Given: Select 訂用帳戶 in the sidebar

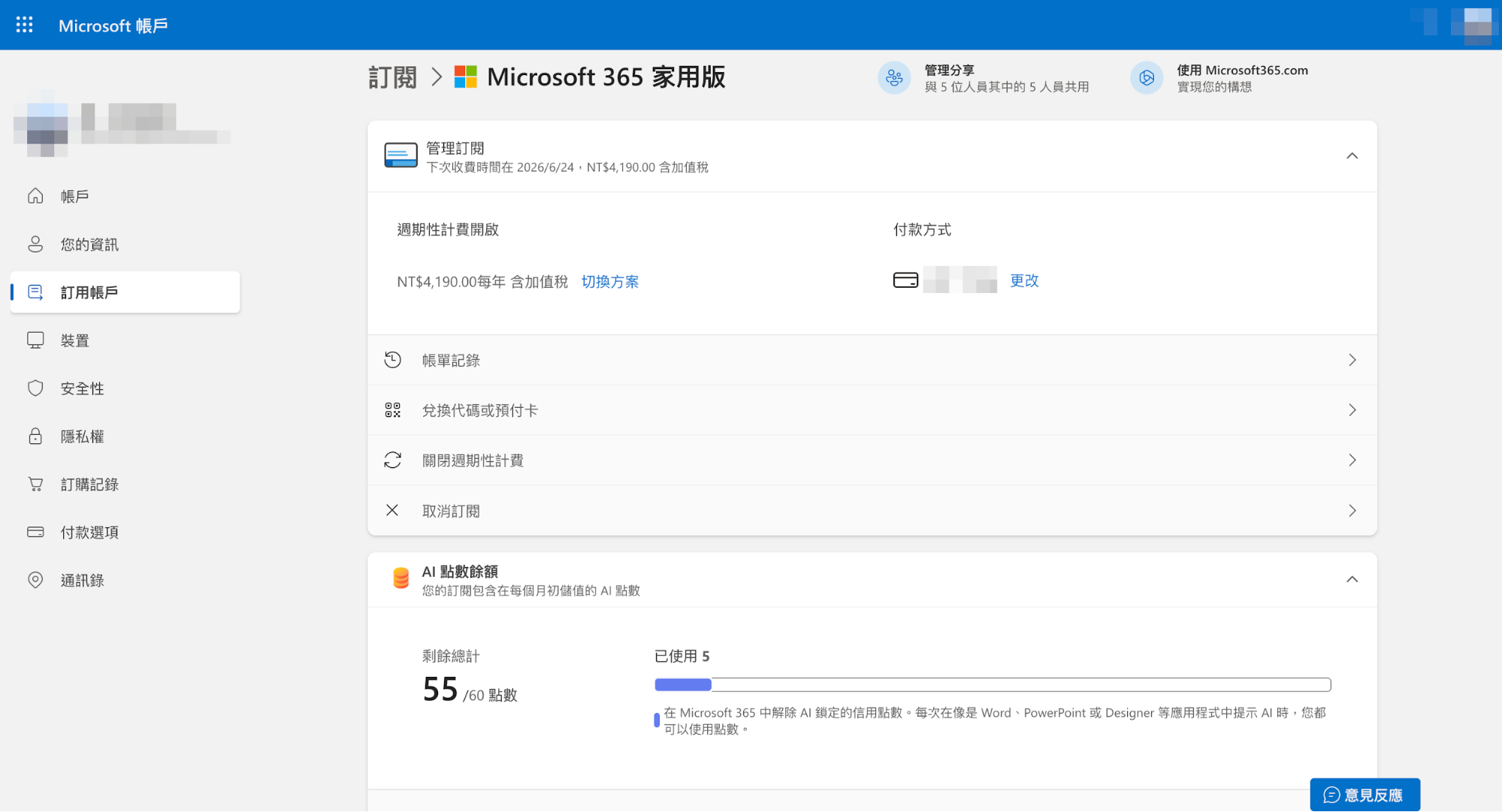Looking at the screenshot, I should (x=125, y=292).
